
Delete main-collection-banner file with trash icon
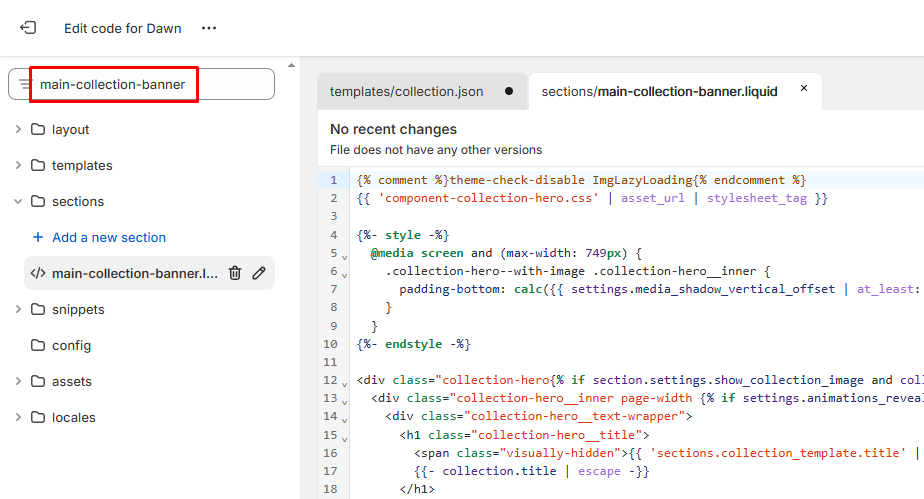click(x=235, y=273)
